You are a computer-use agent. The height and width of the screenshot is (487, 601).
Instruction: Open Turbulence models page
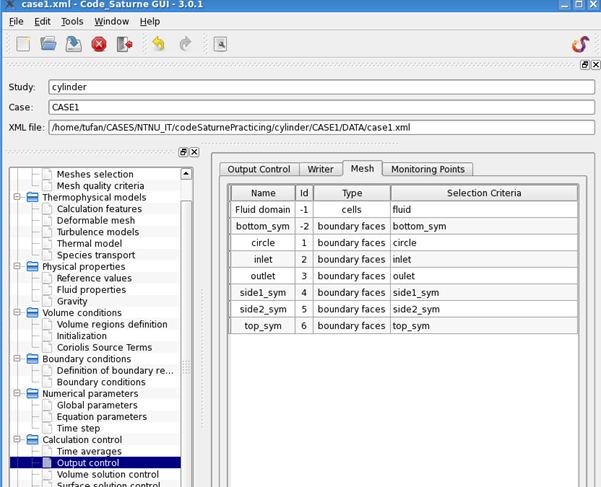click(98, 232)
